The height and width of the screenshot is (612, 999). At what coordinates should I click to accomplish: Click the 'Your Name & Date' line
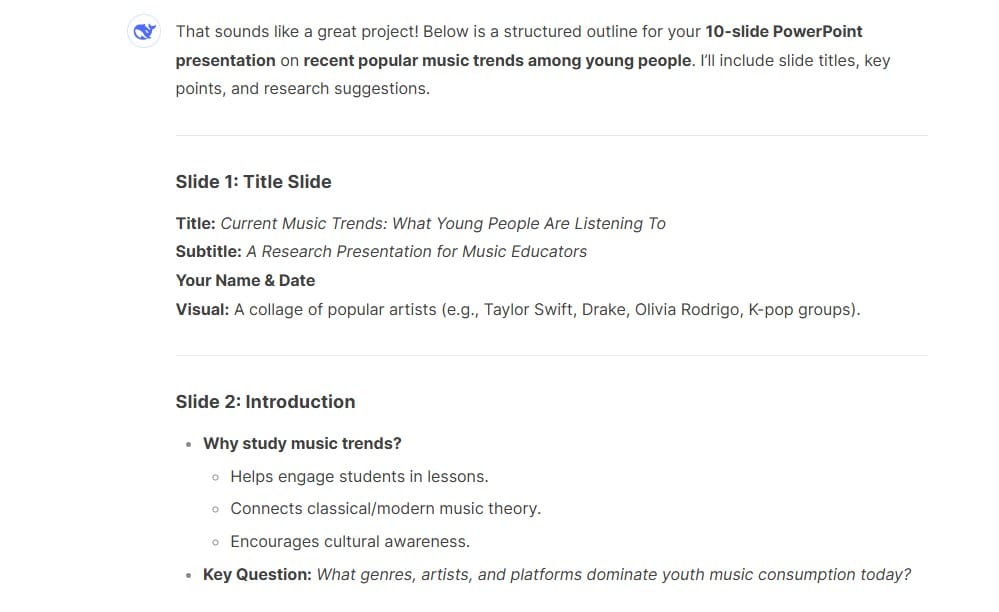tap(245, 280)
